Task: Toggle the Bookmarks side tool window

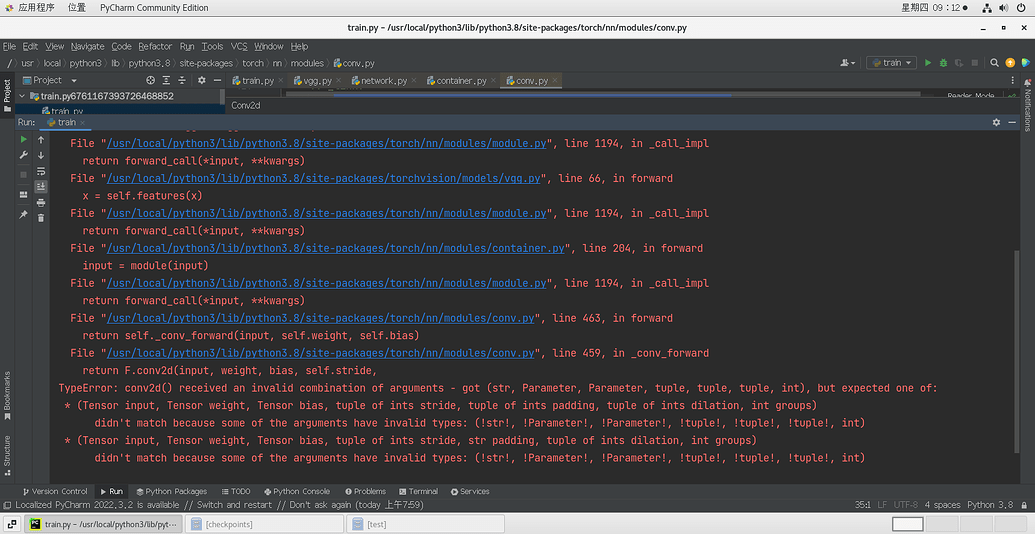Action: [x=7, y=395]
